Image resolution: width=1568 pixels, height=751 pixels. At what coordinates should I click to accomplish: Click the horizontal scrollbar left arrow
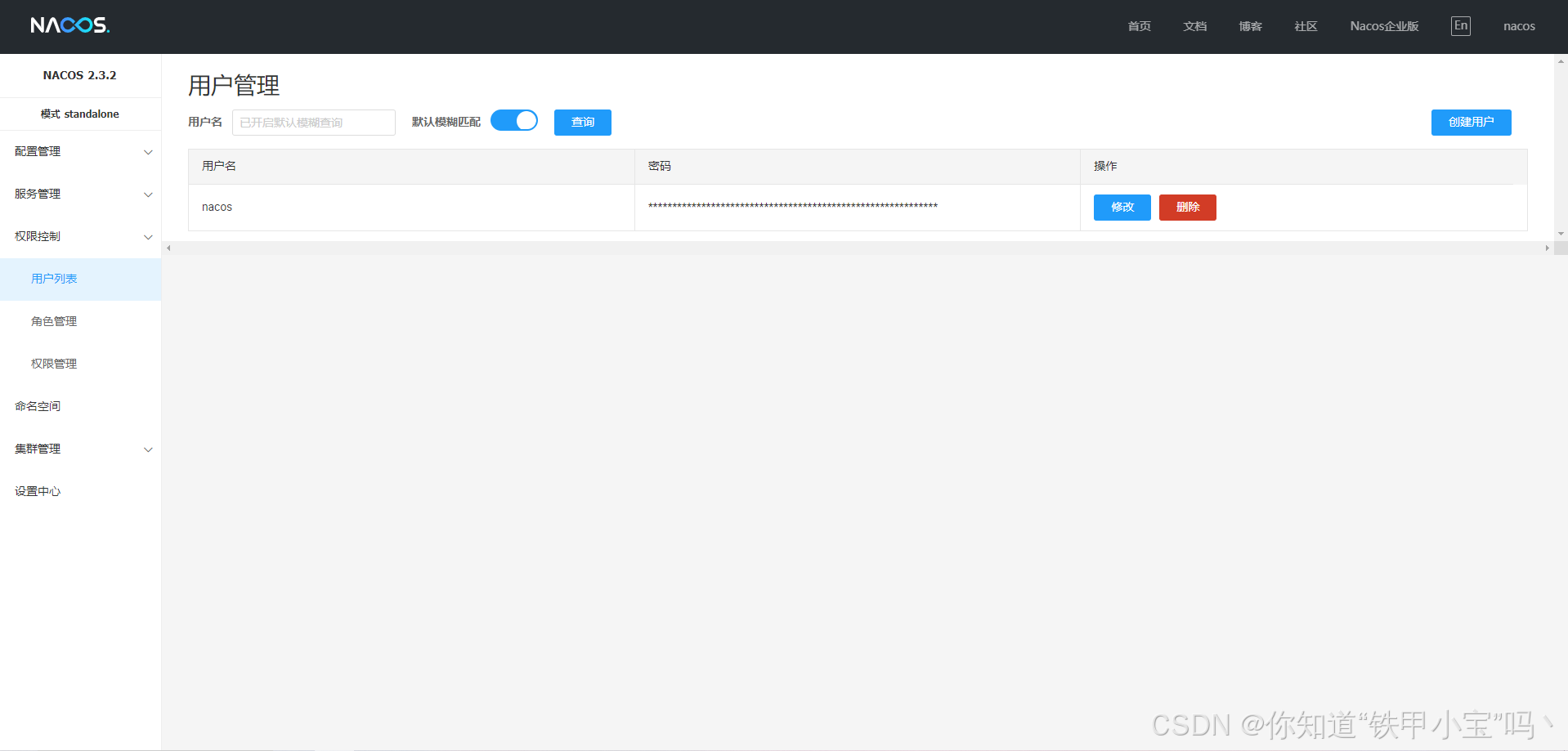pyautogui.click(x=168, y=248)
